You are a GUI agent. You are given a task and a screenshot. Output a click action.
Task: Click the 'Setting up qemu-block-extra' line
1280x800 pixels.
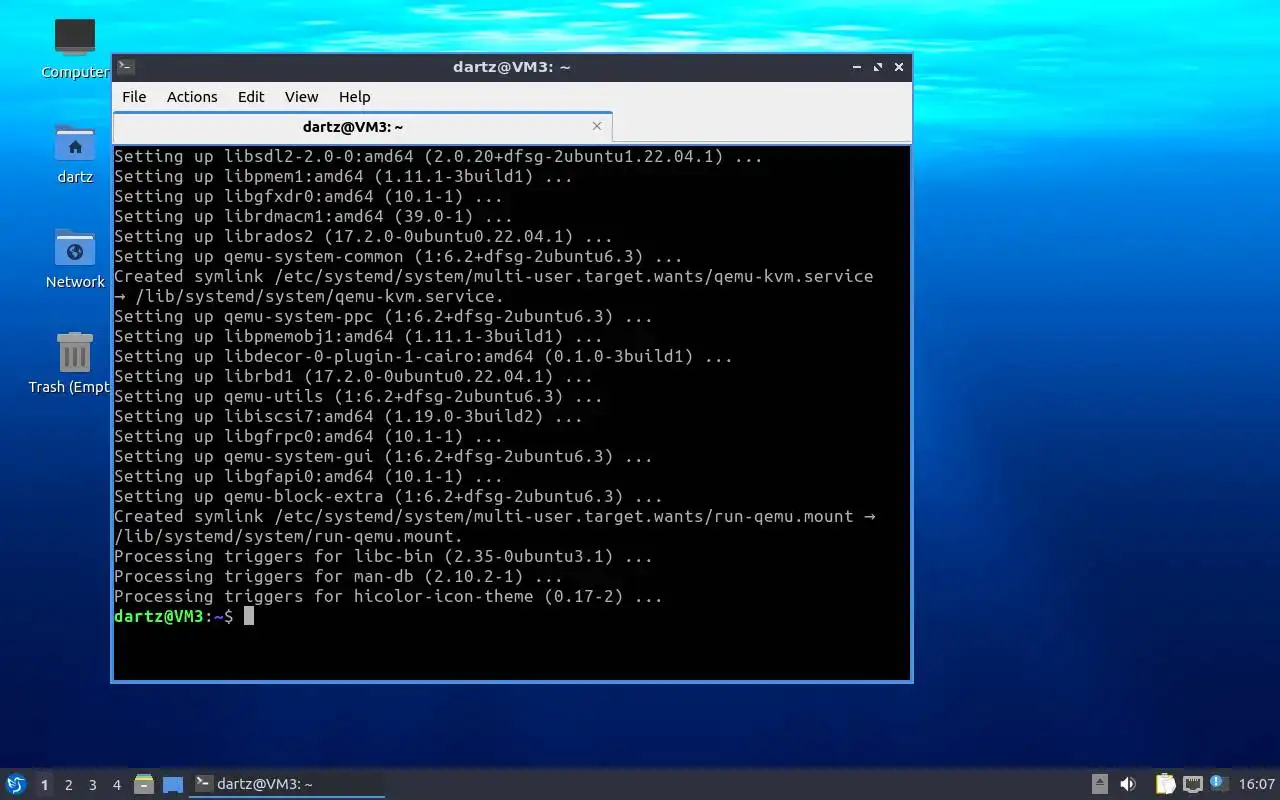point(388,497)
